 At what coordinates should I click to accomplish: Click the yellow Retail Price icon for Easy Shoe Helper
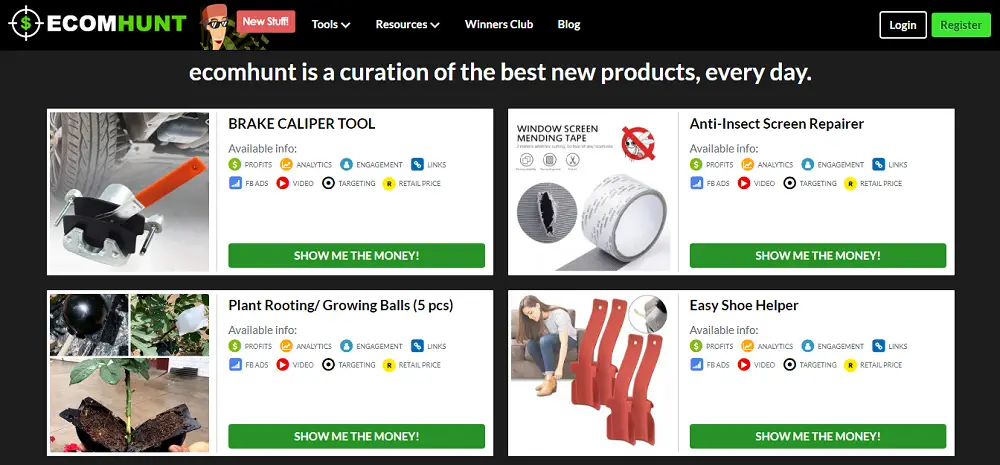pyautogui.click(x=850, y=365)
